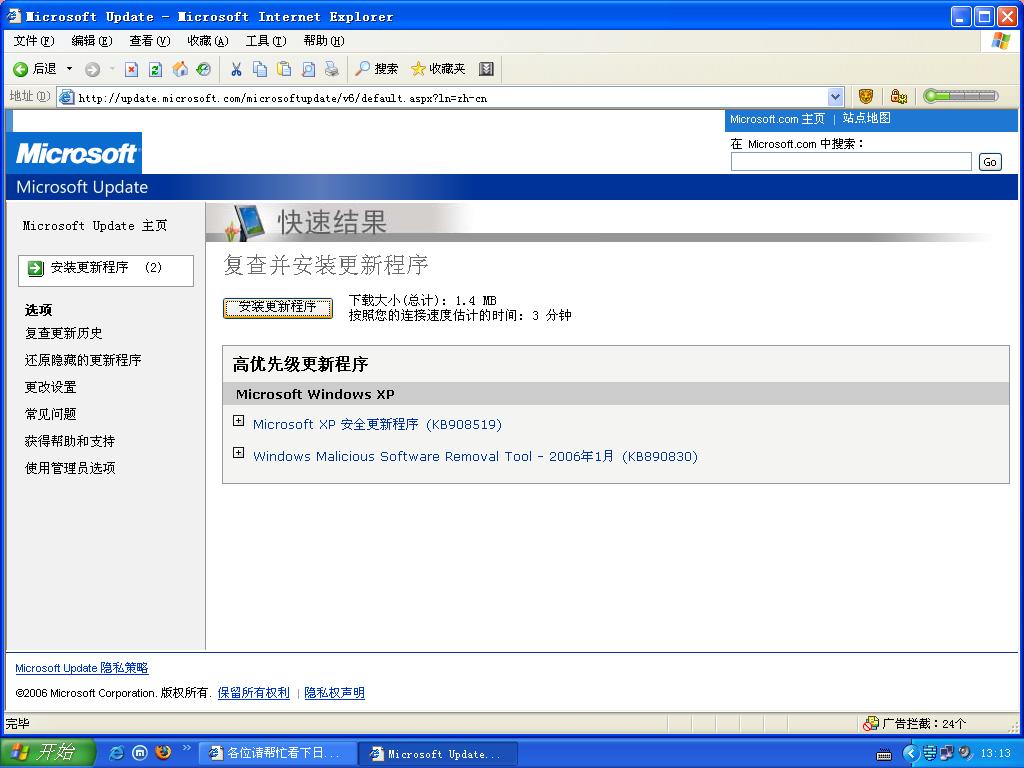The width and height of the screenshot is (1024, 768).
Task: Open Microsoft XP 安全更新程序 (KB908519) link
Action: [x=377, y=424]
